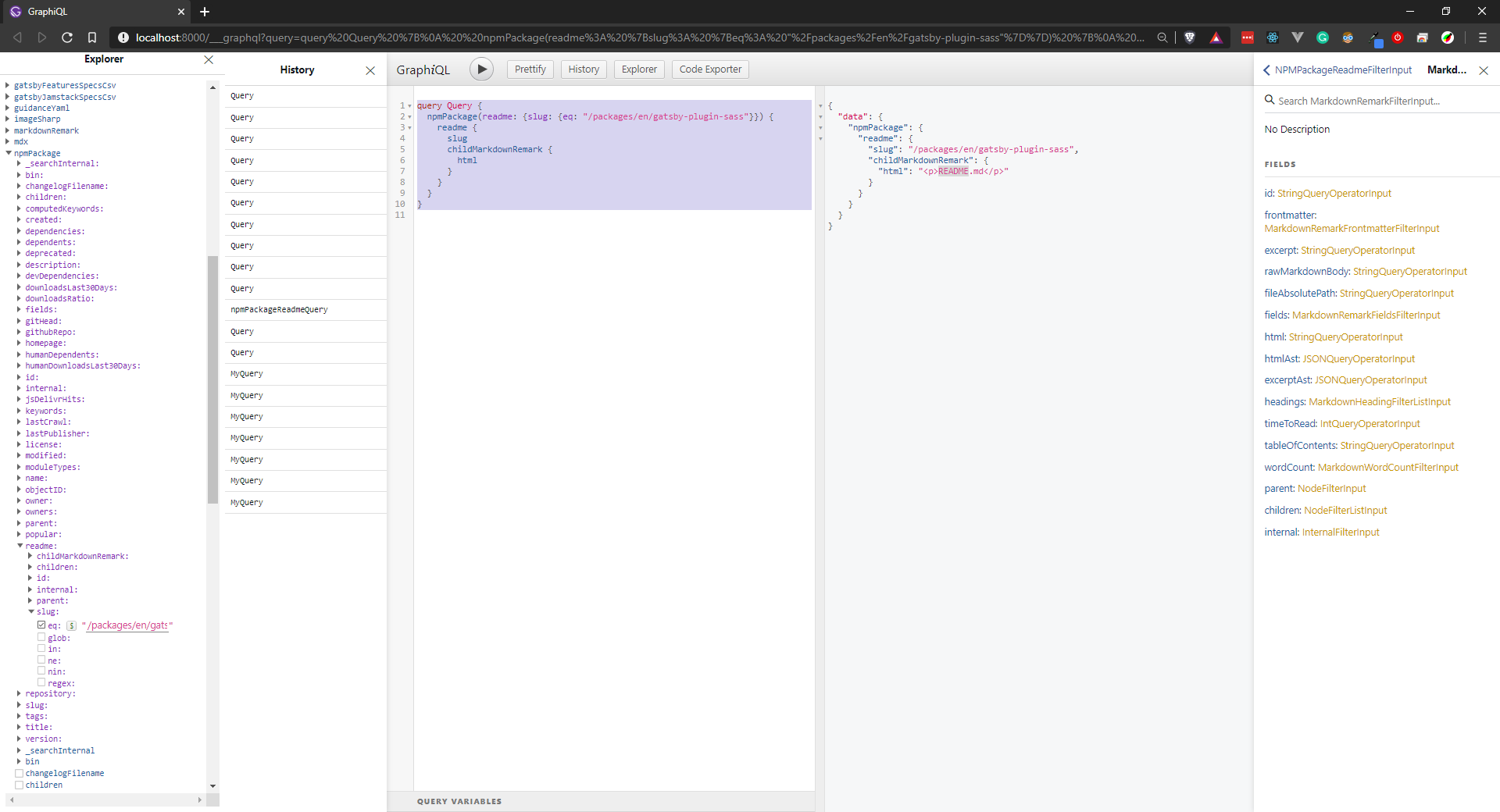
Task: Open MarkdownRemarkFrontmatterFilterInput type link
Action: tap(1352, 229)
